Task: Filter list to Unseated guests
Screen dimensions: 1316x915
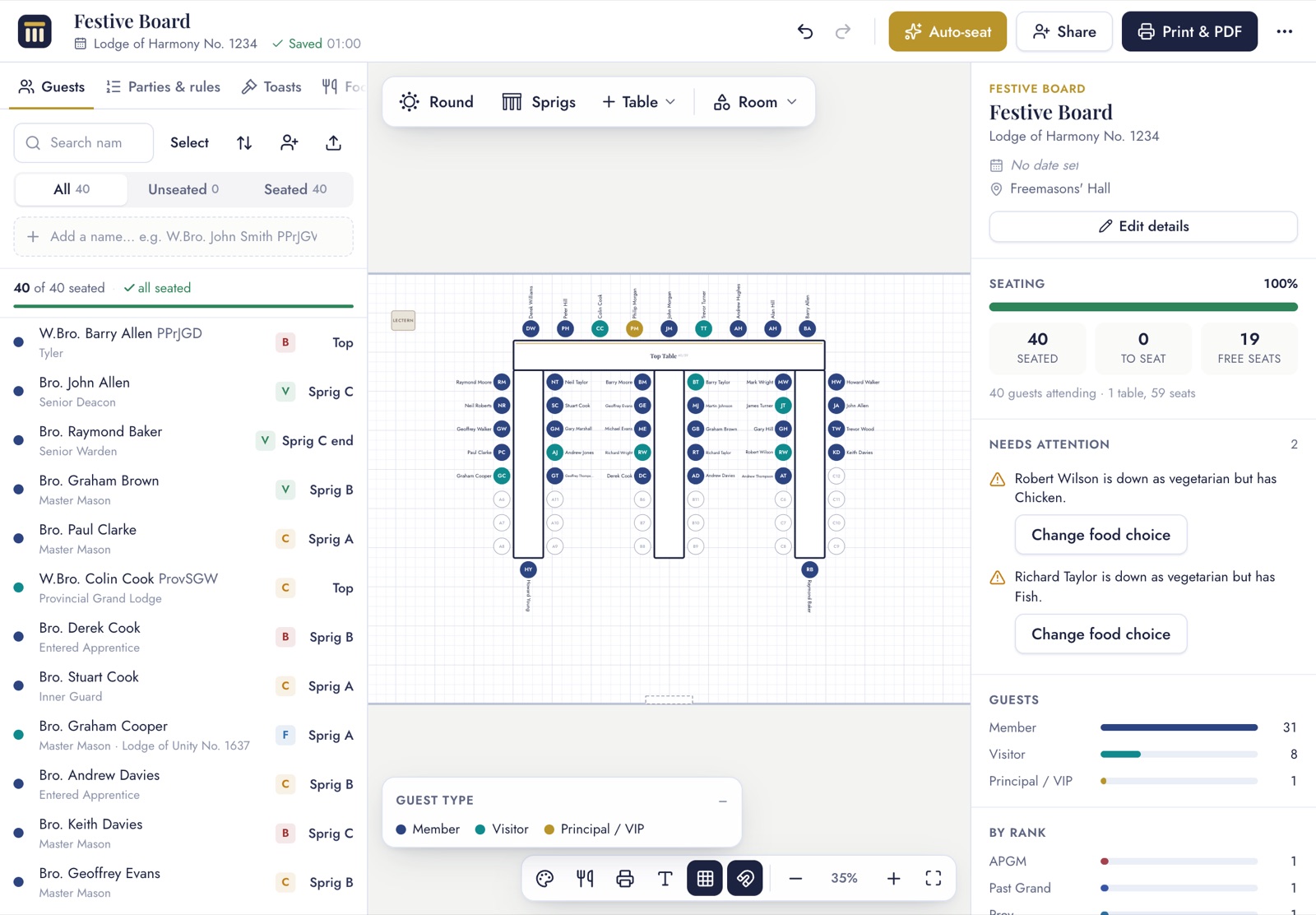Action: pyautogui.click(x=183, y=189)
